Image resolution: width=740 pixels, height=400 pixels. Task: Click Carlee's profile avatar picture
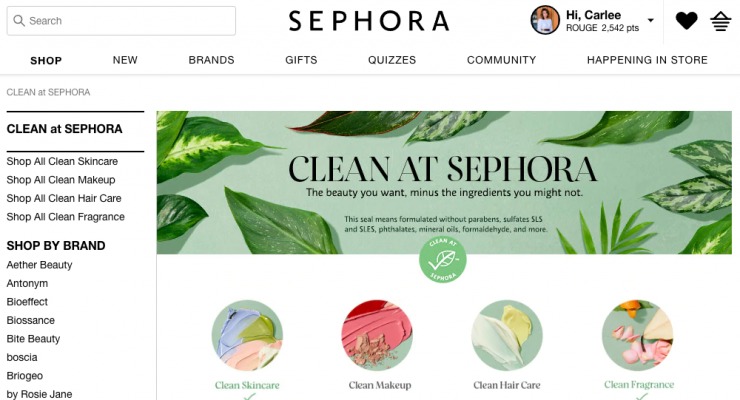coord(545,20)
